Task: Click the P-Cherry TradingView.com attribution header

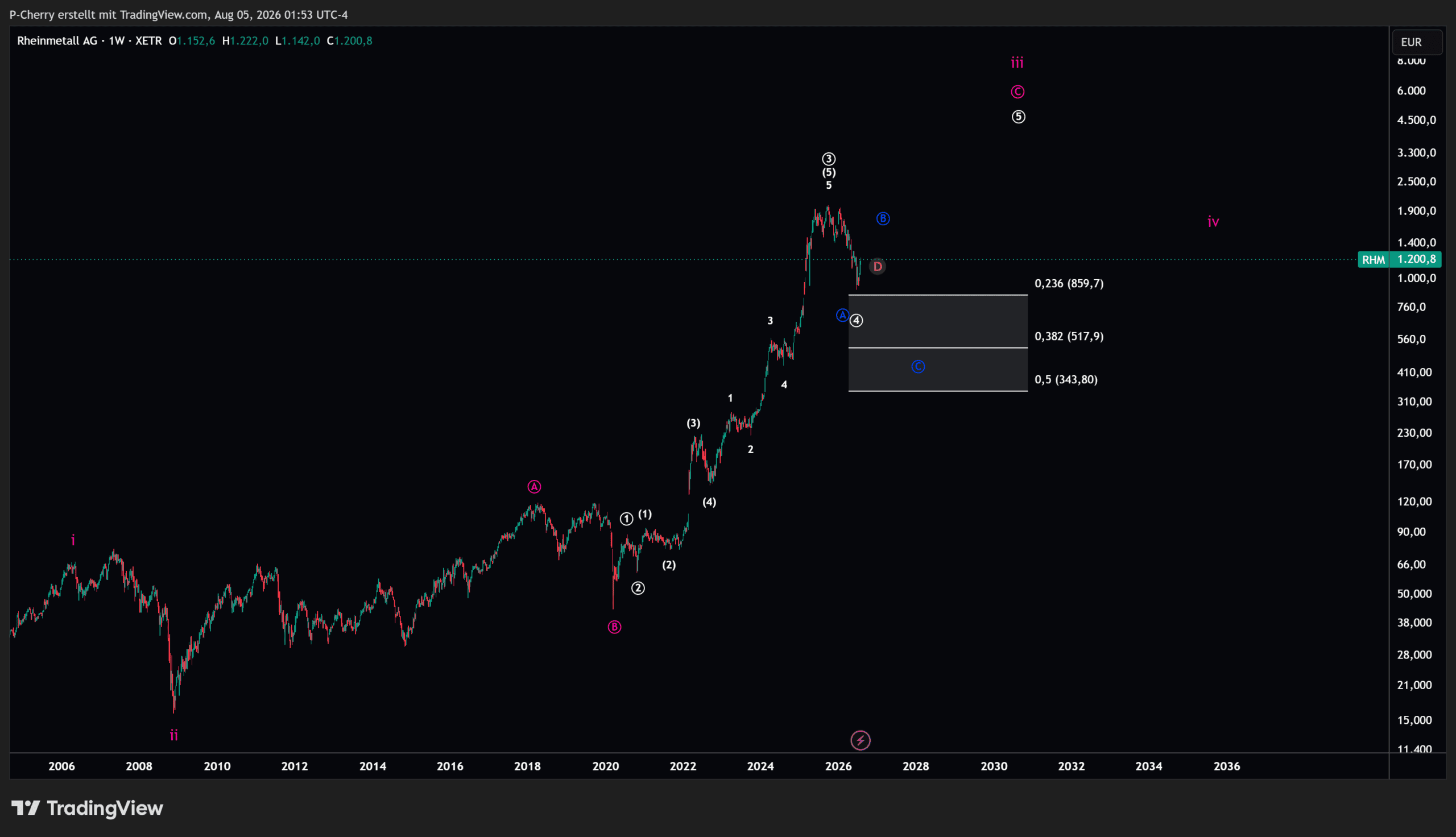Action: pos(179,14)
